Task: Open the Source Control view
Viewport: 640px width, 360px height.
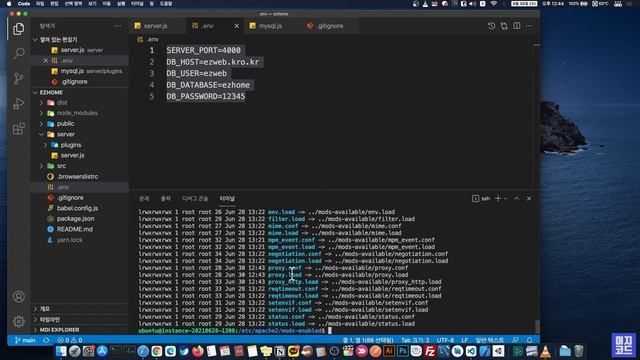Action: 18,78
